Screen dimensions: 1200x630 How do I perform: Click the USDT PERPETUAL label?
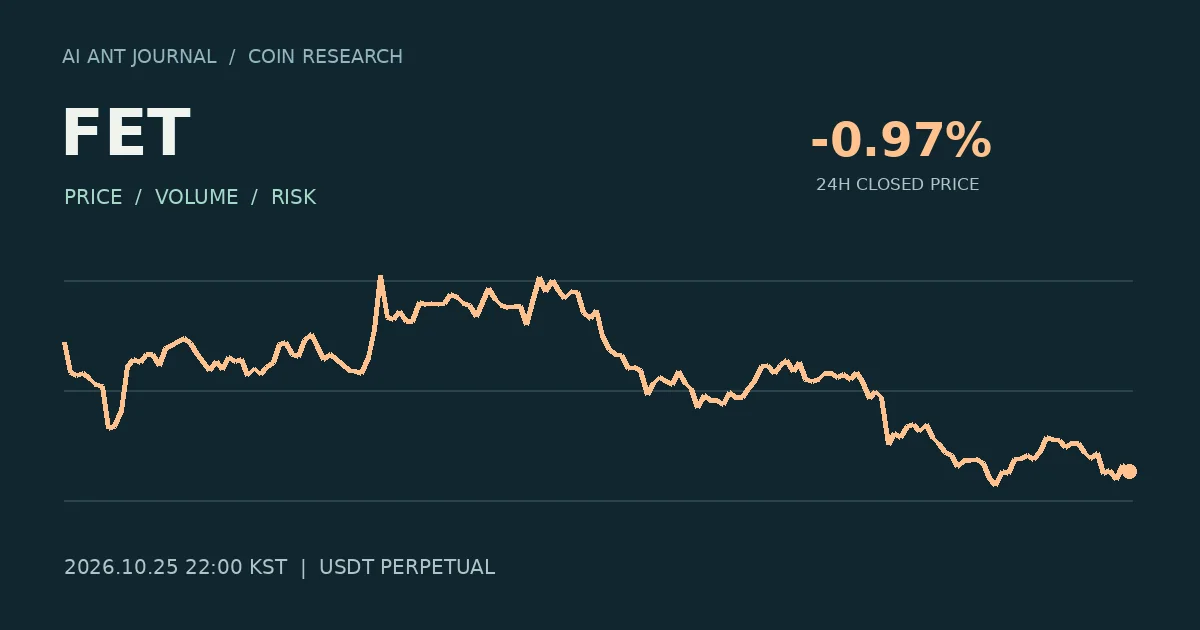pos(407,567)
